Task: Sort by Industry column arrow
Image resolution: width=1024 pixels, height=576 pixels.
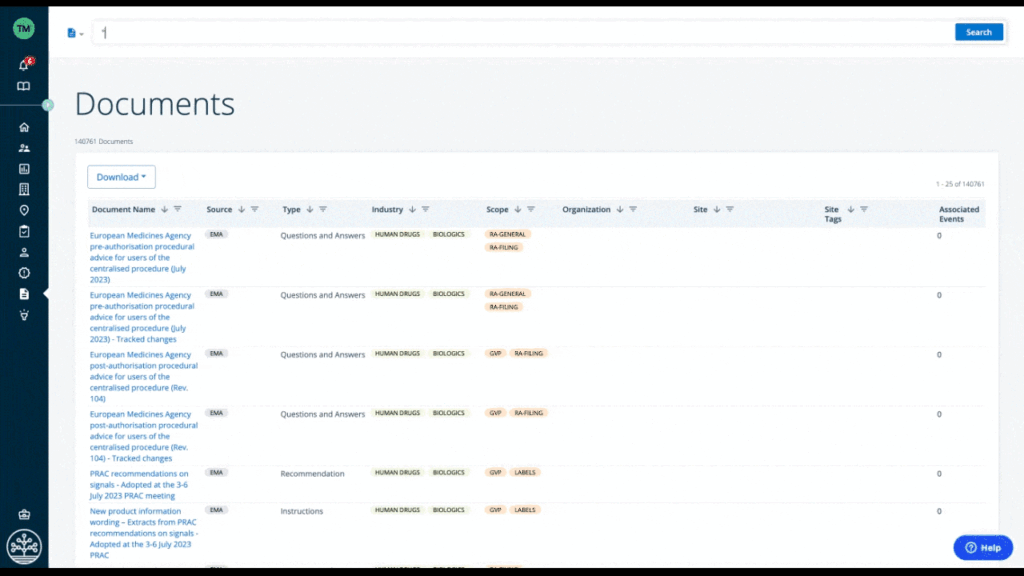Action: pos(412,210)
